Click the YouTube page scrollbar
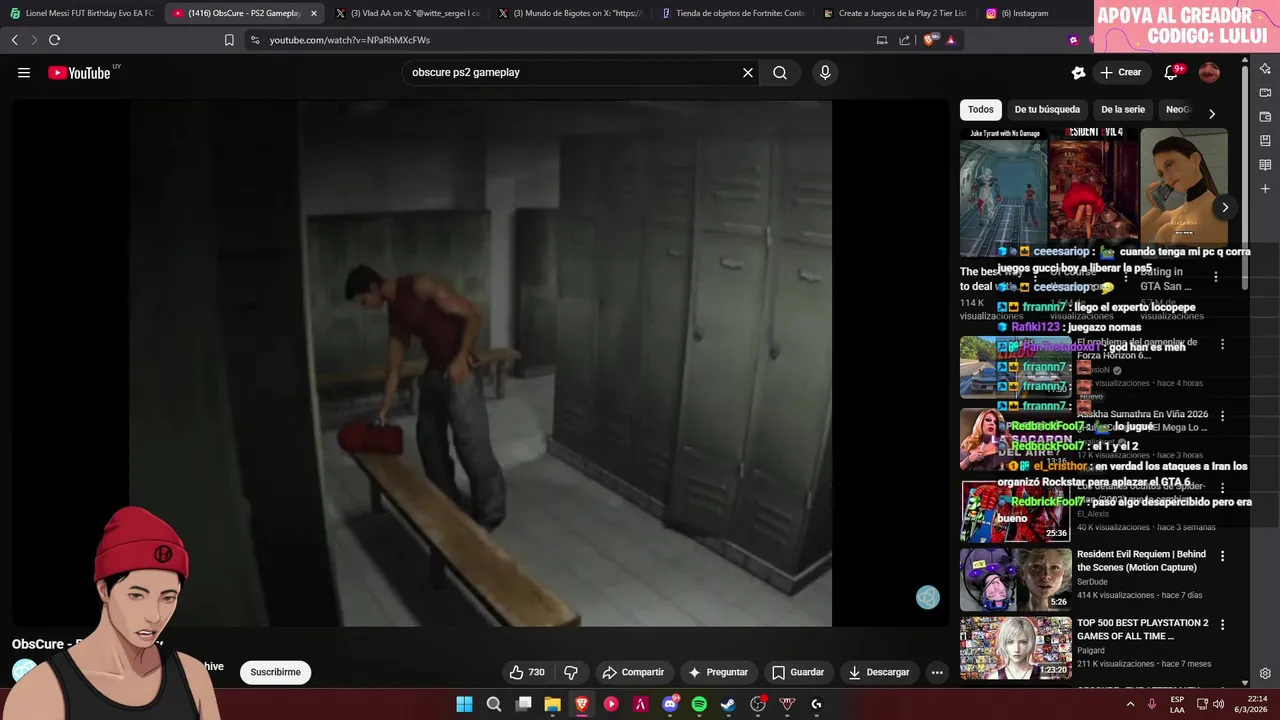Screen dimensions: 1280x720 coord(1244,180)
